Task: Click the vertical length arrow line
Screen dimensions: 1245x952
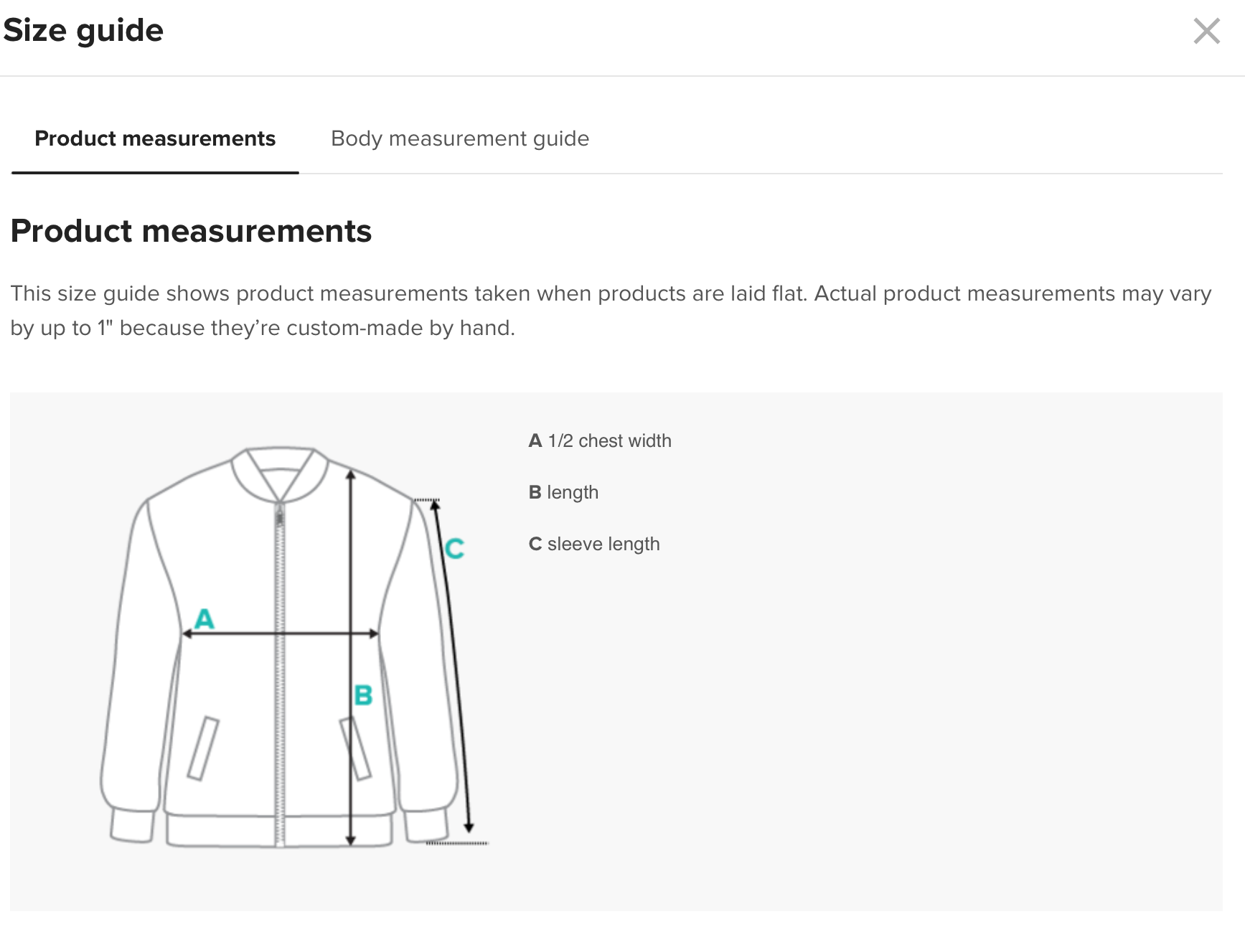Action: point(350,574)
